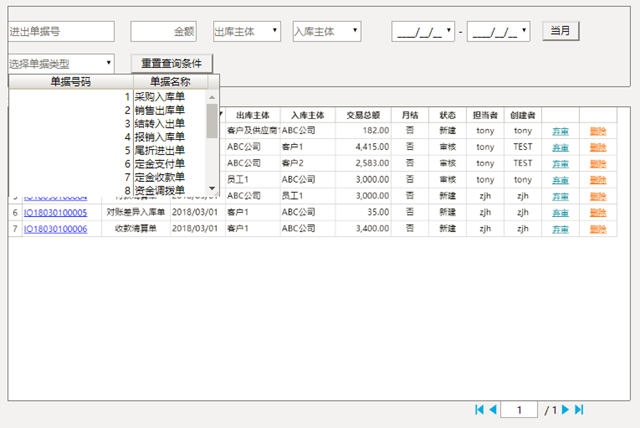The image size is (640, 428).
Task: Click the 担当者 column header
Action: tap(485, 115)
